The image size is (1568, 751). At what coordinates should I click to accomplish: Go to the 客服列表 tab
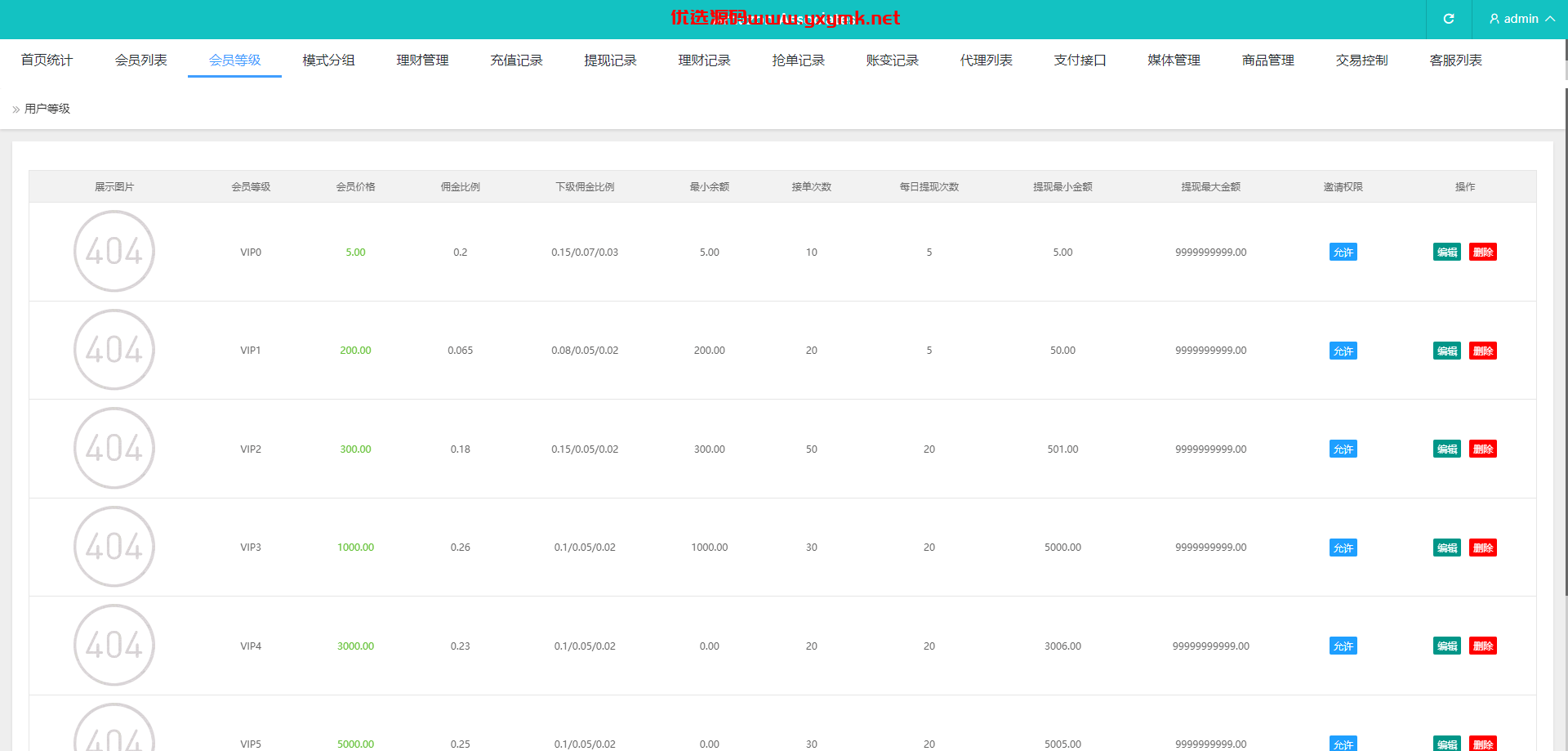1455,60
